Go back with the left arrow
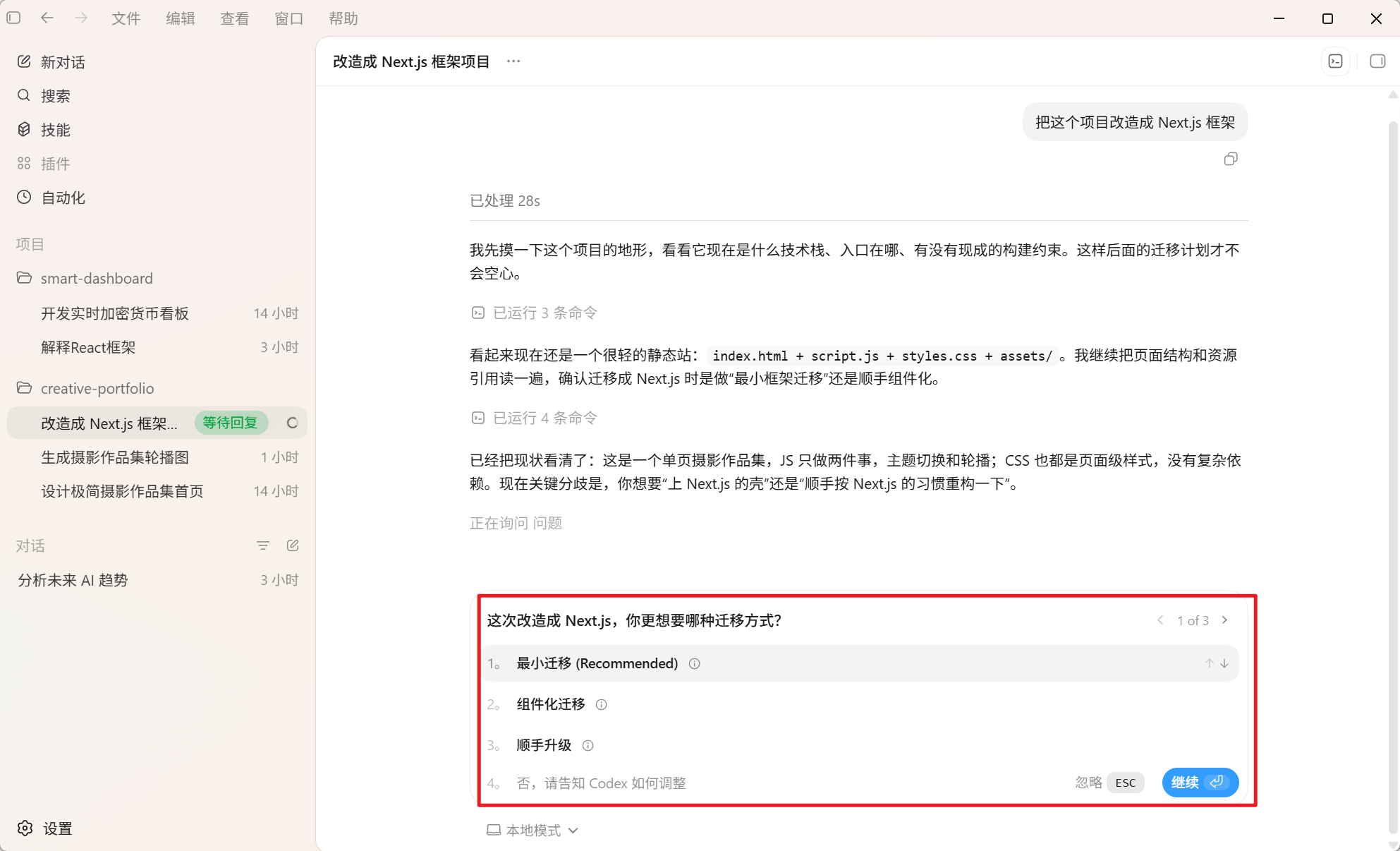This screenshot has width=1400, height=851. click(x=47, y=18)
